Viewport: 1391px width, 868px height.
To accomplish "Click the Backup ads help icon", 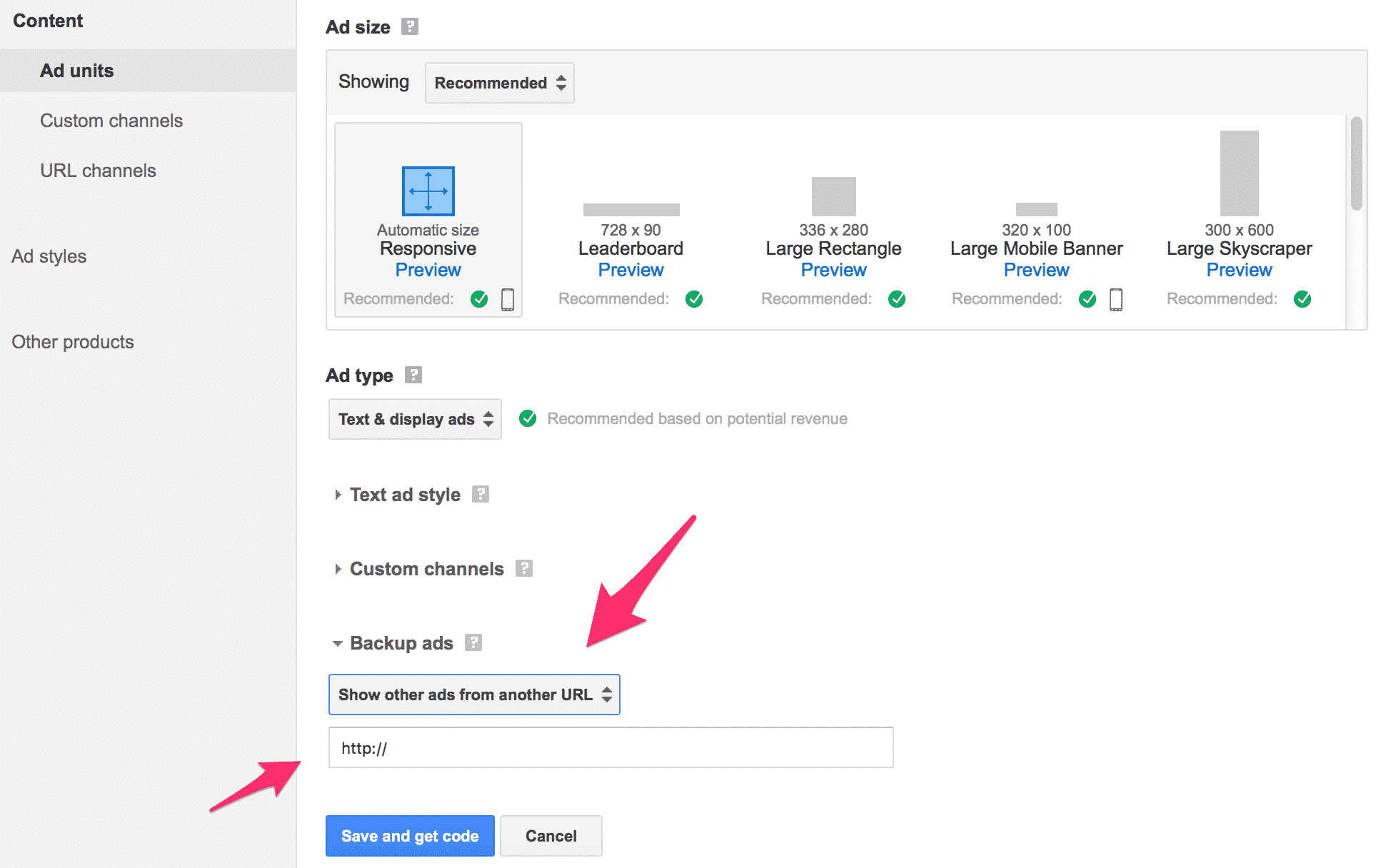I will click(473, 642).
